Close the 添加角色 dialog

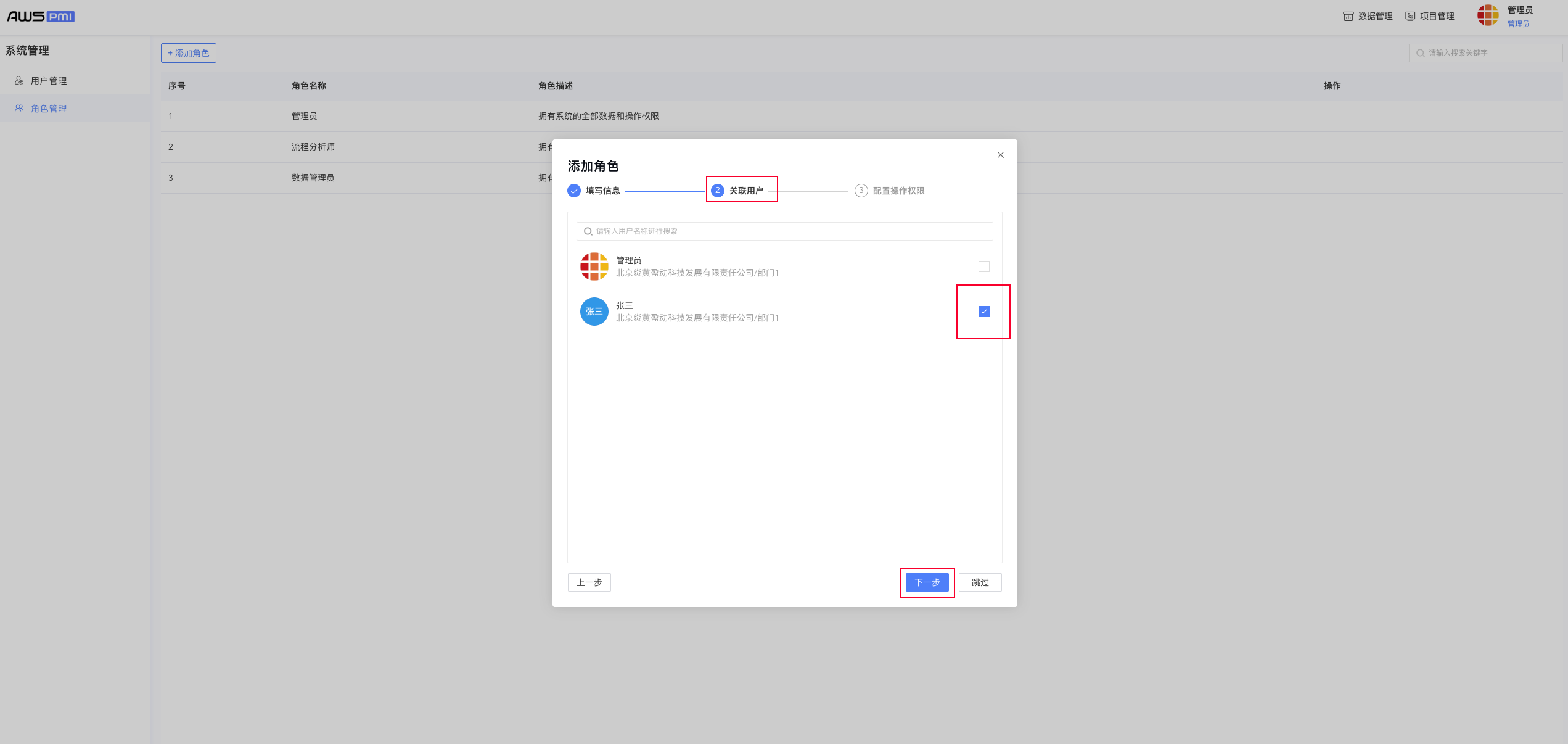(1001, 155)
